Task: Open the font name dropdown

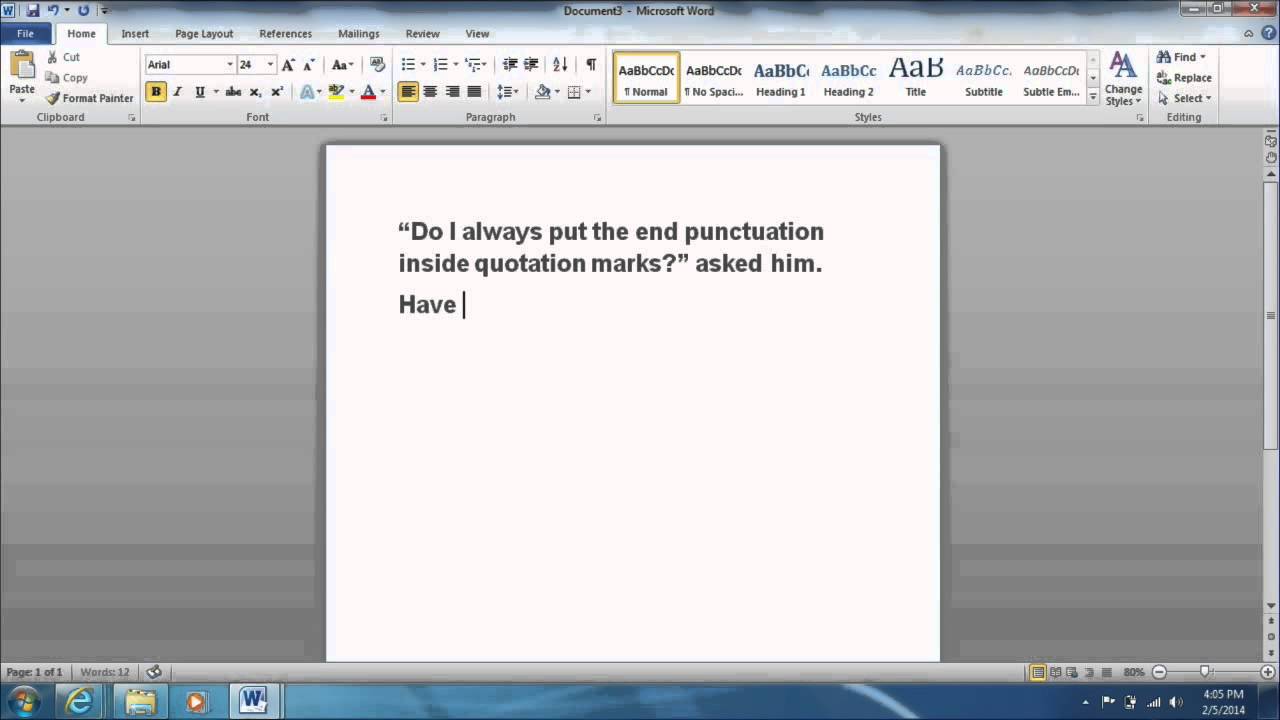Action: [229, 64]
